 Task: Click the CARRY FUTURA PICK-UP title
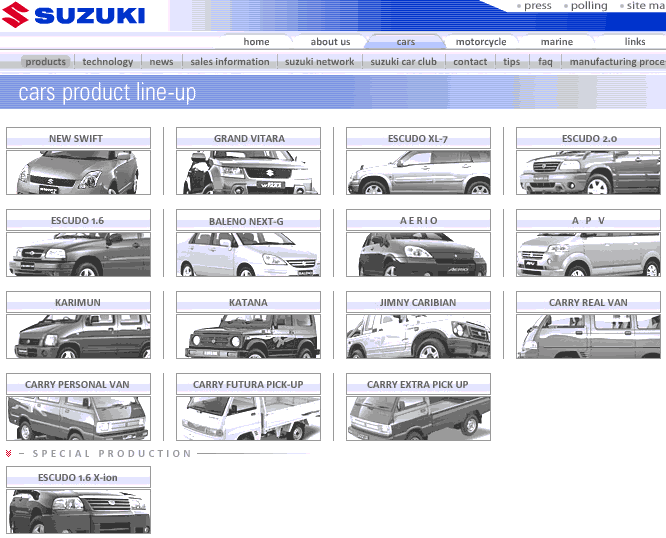[x=248, y=384]
